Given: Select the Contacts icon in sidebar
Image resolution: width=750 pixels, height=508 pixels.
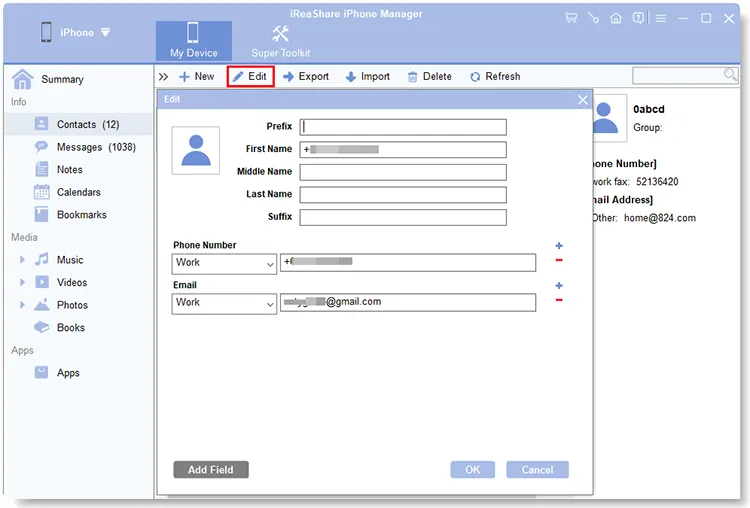Looking at the screenshot, I should (x=42, y=124).
